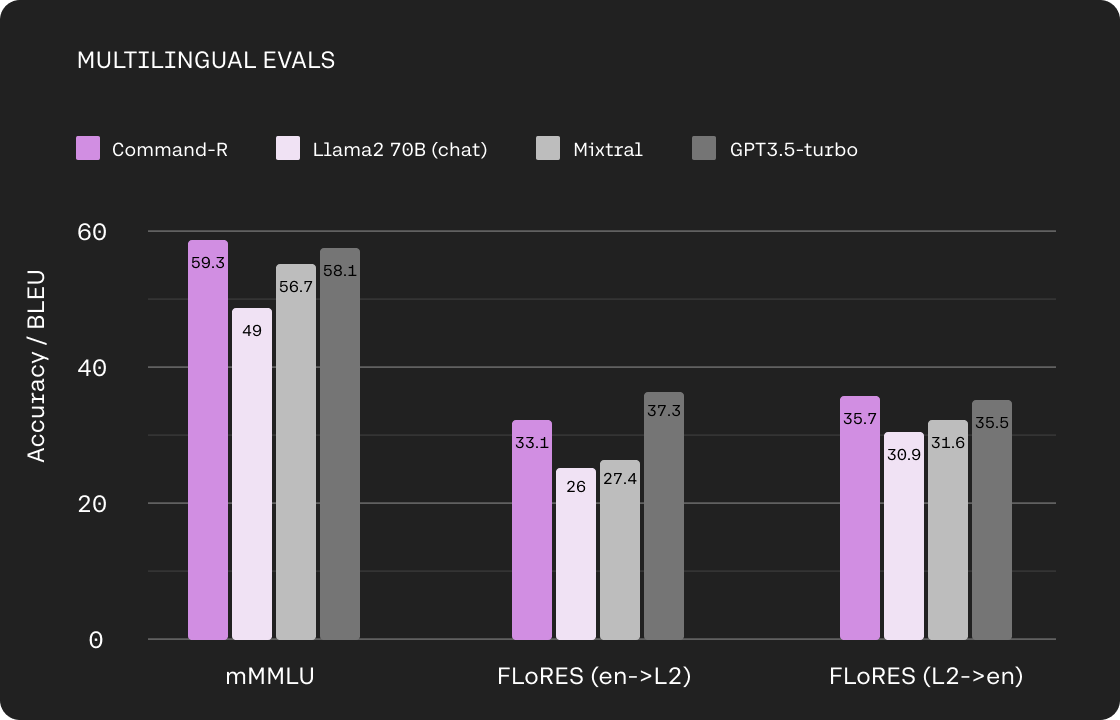Click the GPT3.5-turbo mMMLU bar showing 58.1
Image resolution: width=1120 pixels, height=720 pixels.
coord(340,444)
